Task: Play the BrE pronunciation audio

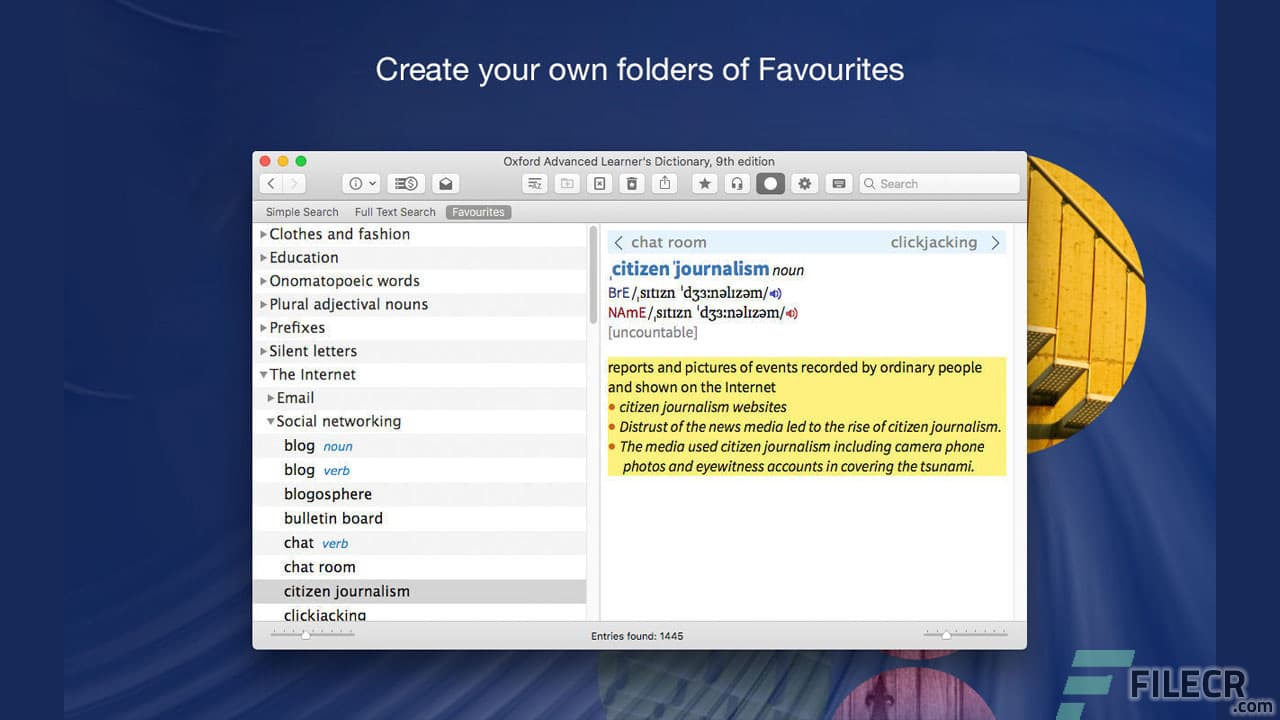Action: (775, 293)
